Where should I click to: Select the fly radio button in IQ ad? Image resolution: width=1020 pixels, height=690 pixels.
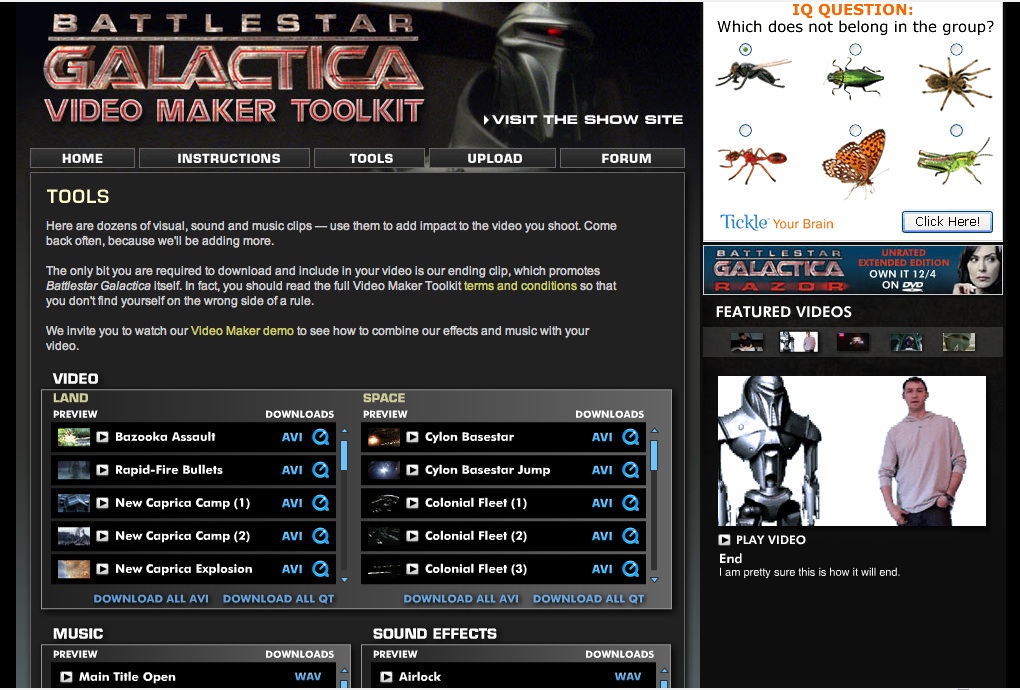[x=745, y=49]
